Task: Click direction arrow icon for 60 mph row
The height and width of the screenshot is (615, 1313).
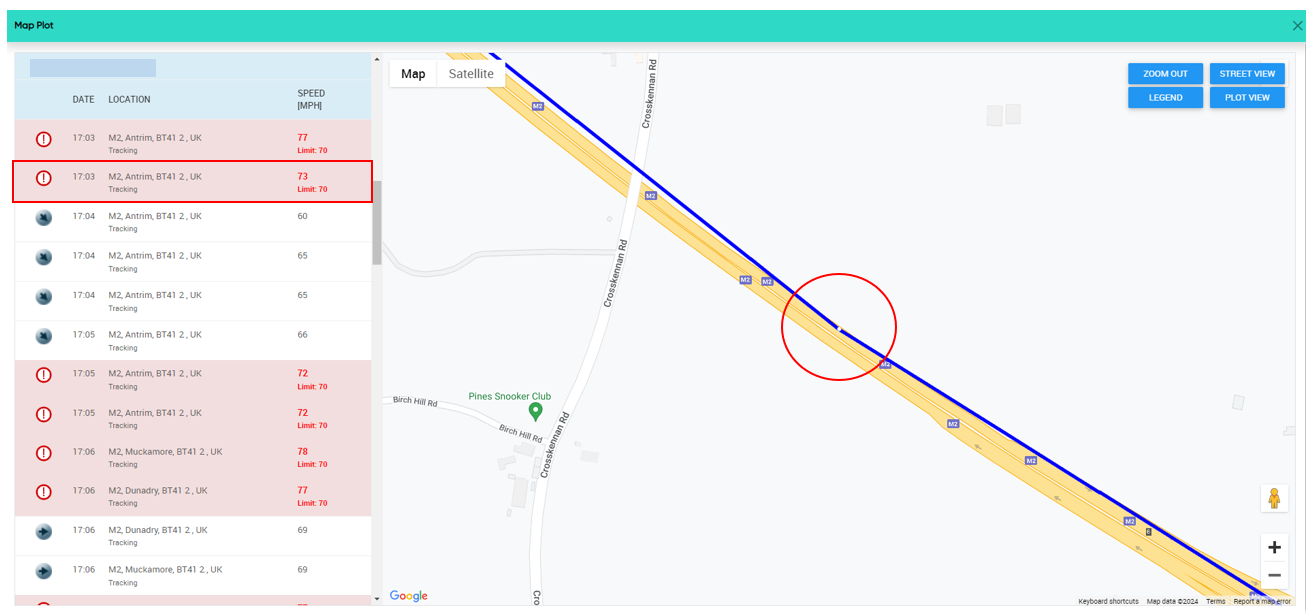Action: click(x=44, y=218)
